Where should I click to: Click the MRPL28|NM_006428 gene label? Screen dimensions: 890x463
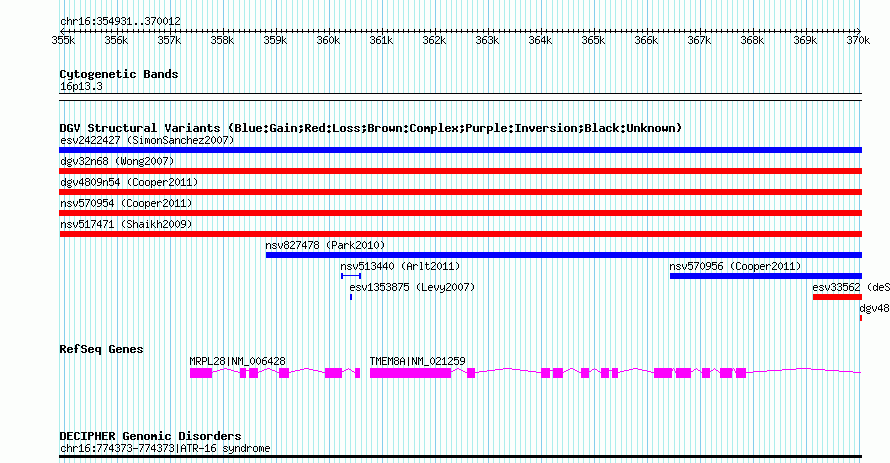(237, 361)
